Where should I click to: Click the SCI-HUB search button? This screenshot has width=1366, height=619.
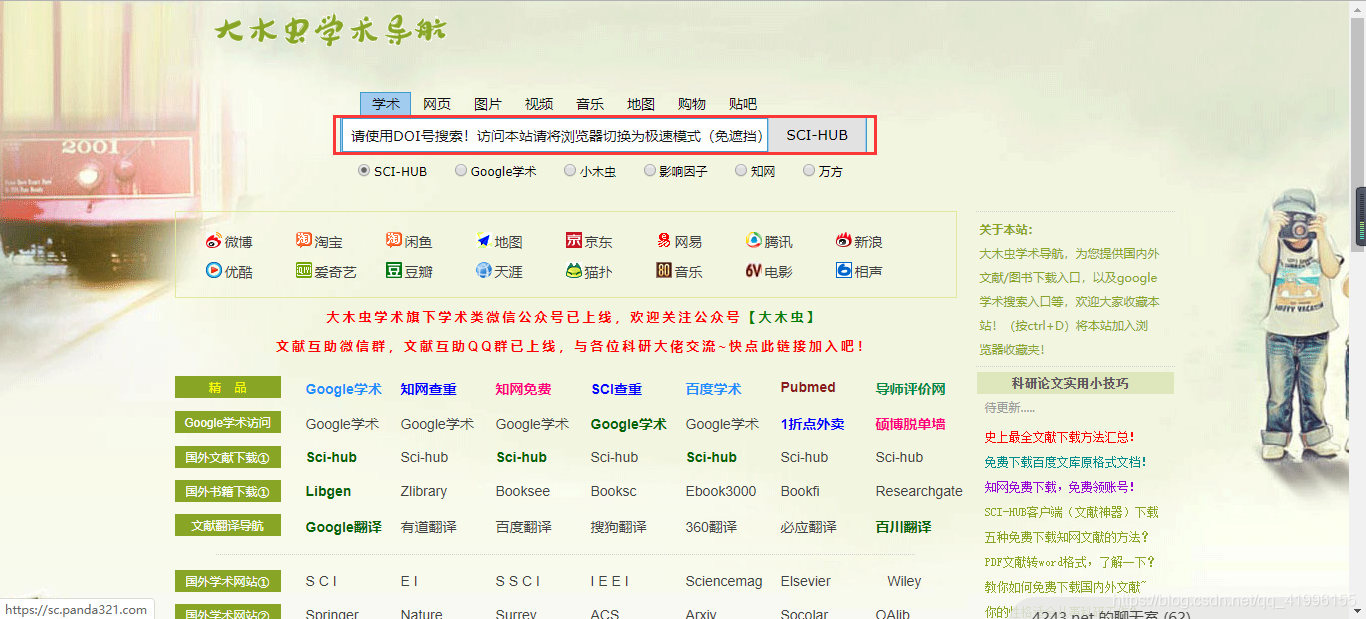(817, 135)
